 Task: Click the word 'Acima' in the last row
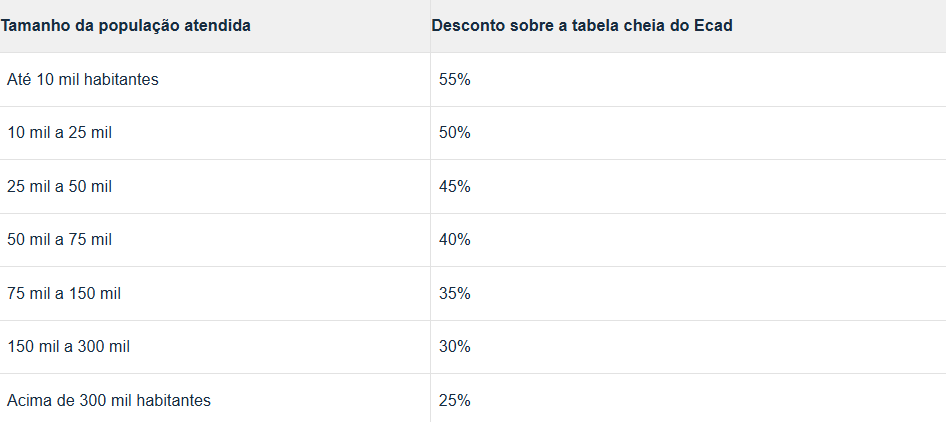click(x=28, y=401)
